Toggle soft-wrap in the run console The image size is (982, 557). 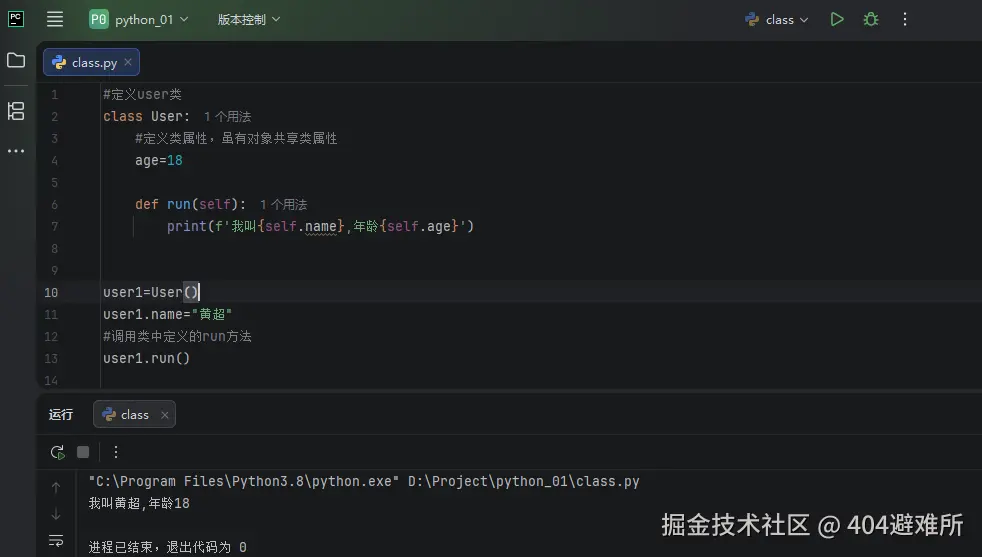(x=56, y=541)
